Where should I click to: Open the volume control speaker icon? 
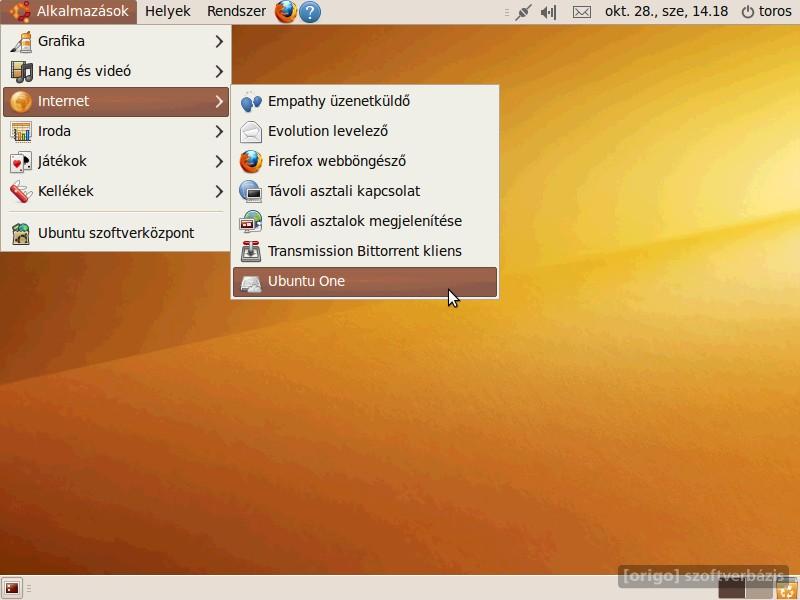(x=548, y=12)
